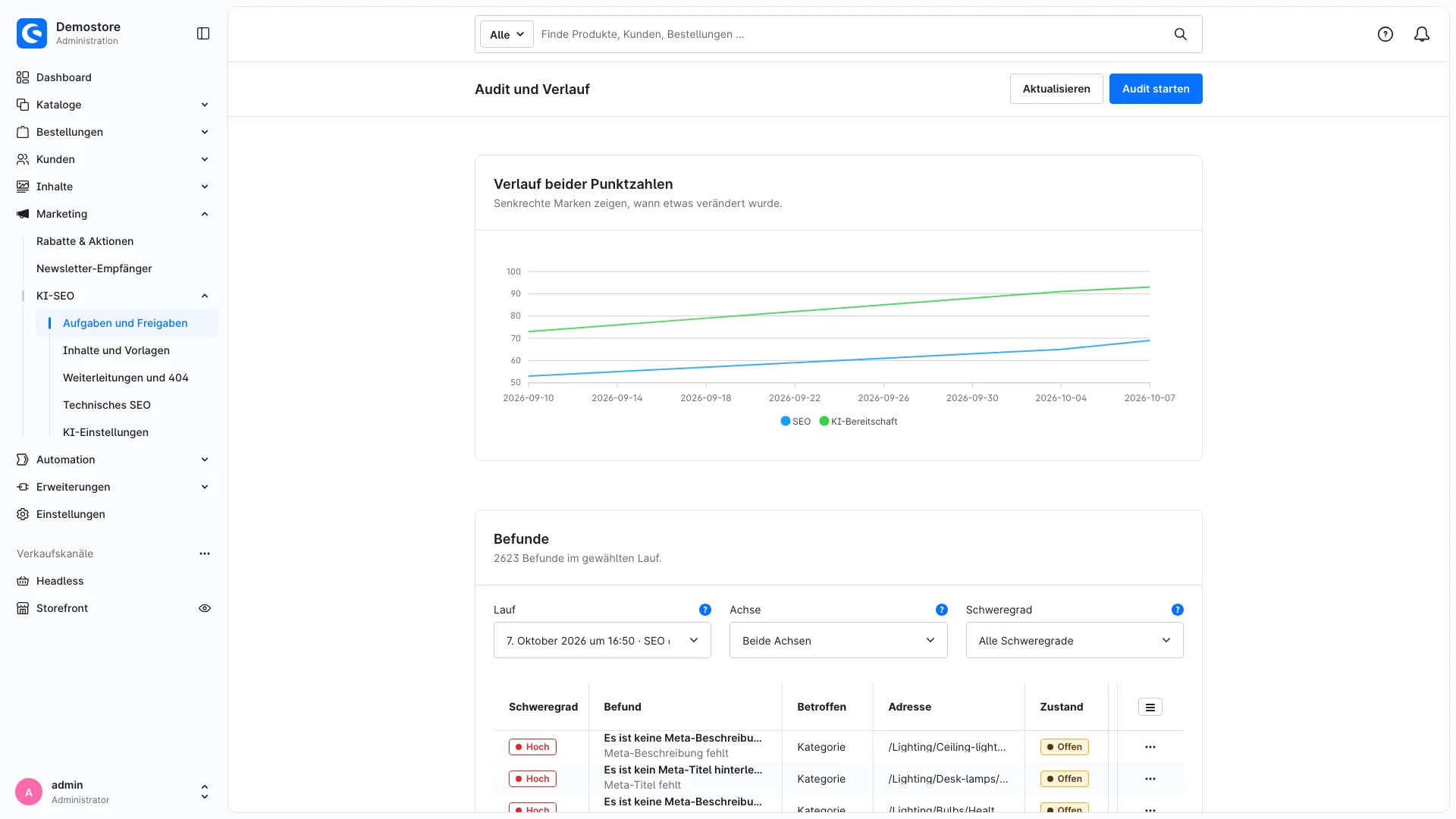Open the Alle Schweregrade dropdown

pyautogui.click(x=1075, y=641)
